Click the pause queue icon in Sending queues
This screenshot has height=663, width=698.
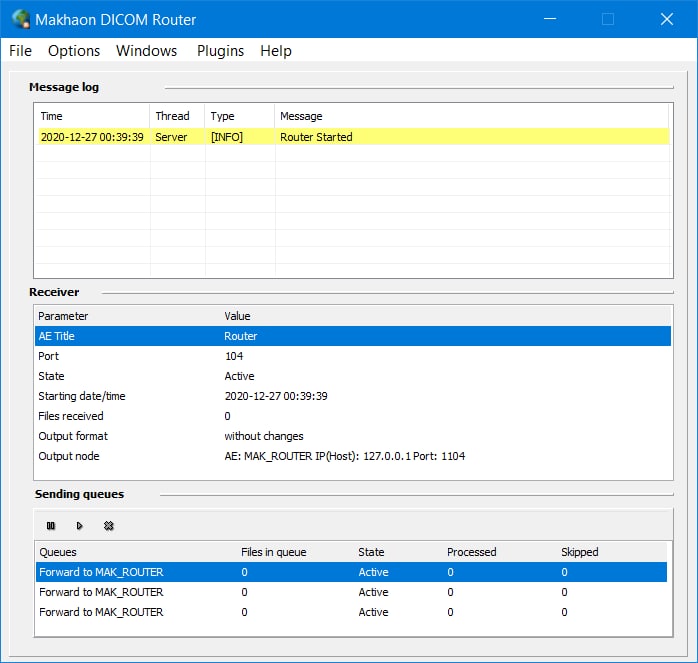click(x=51, y=526)
